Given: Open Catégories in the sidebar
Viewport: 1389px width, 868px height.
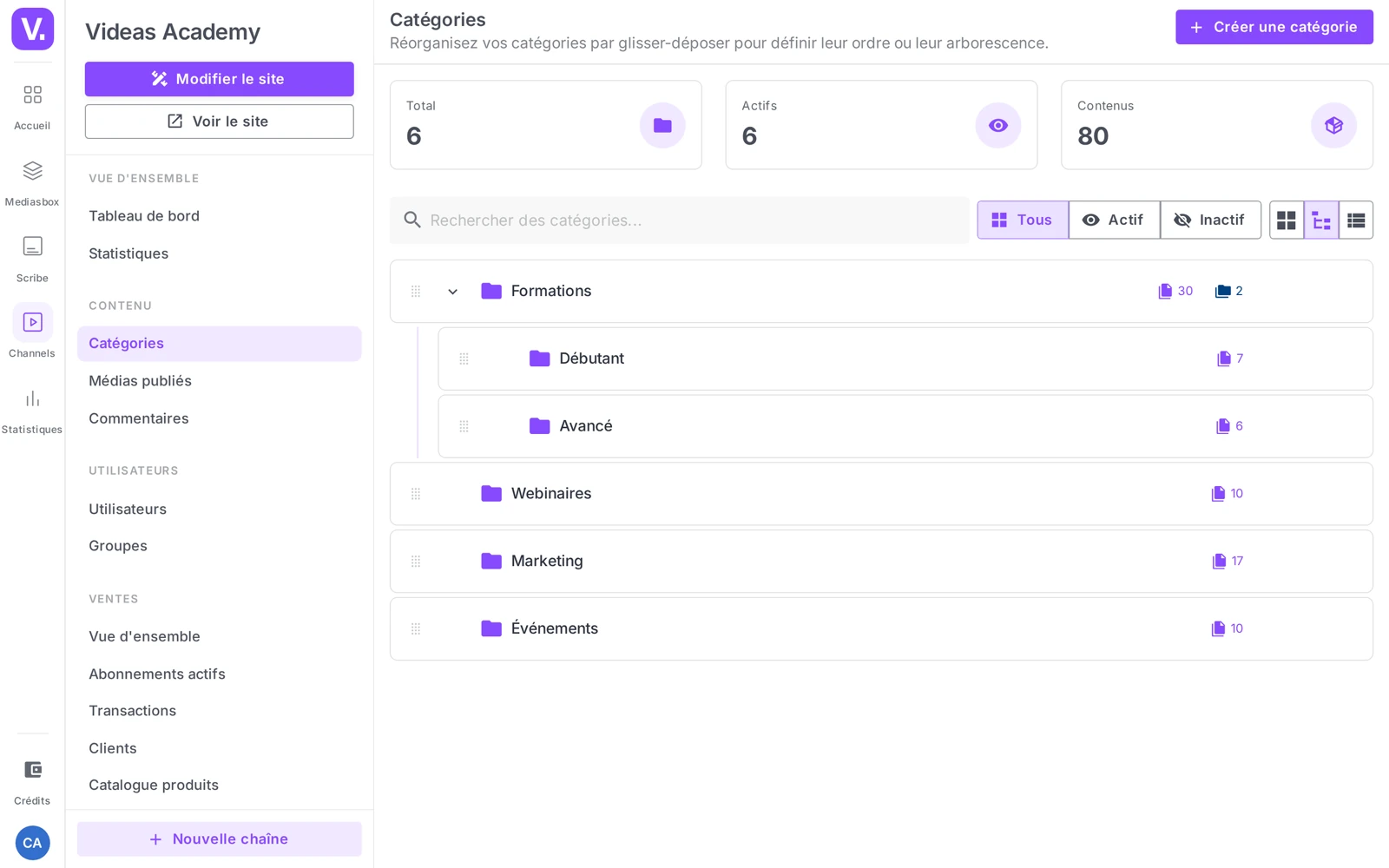Looking at the screenshot, I should click(x=219, y=344).
